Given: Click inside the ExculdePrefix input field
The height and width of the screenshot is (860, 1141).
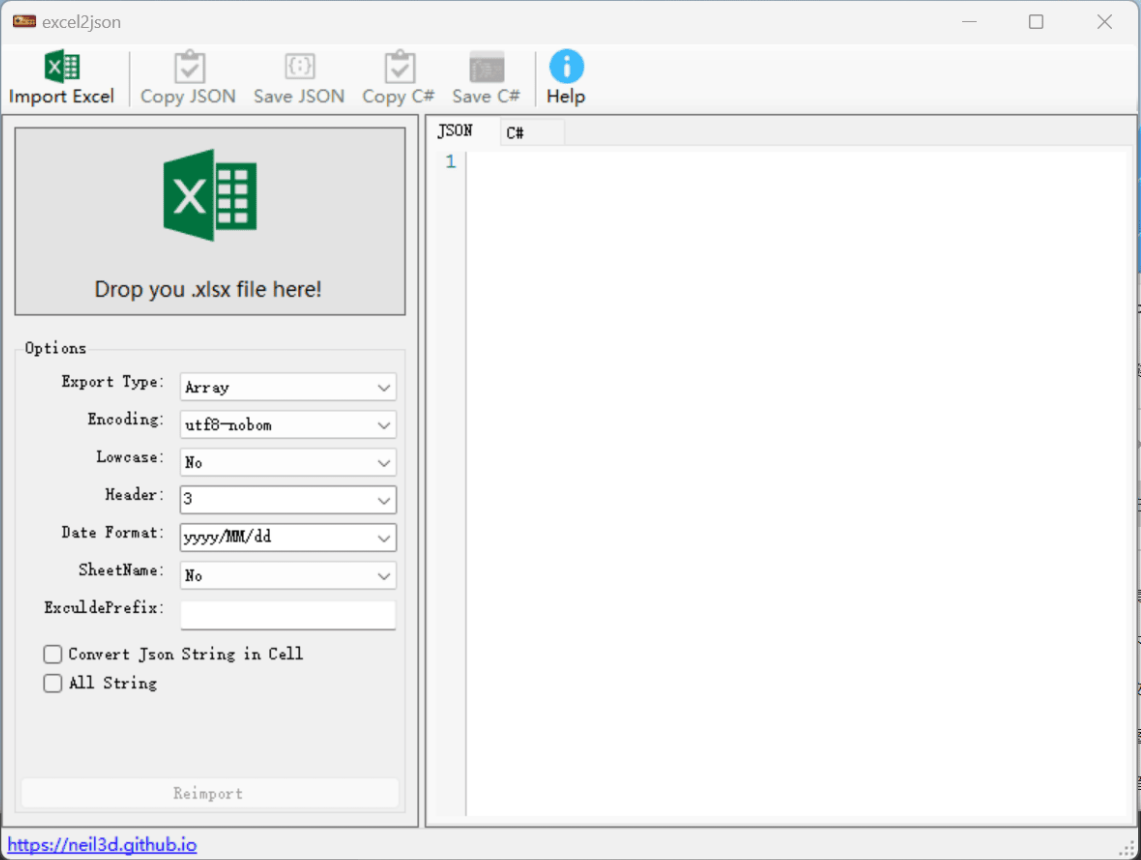Looking at the screenshot, I should (x=287, y=614).
